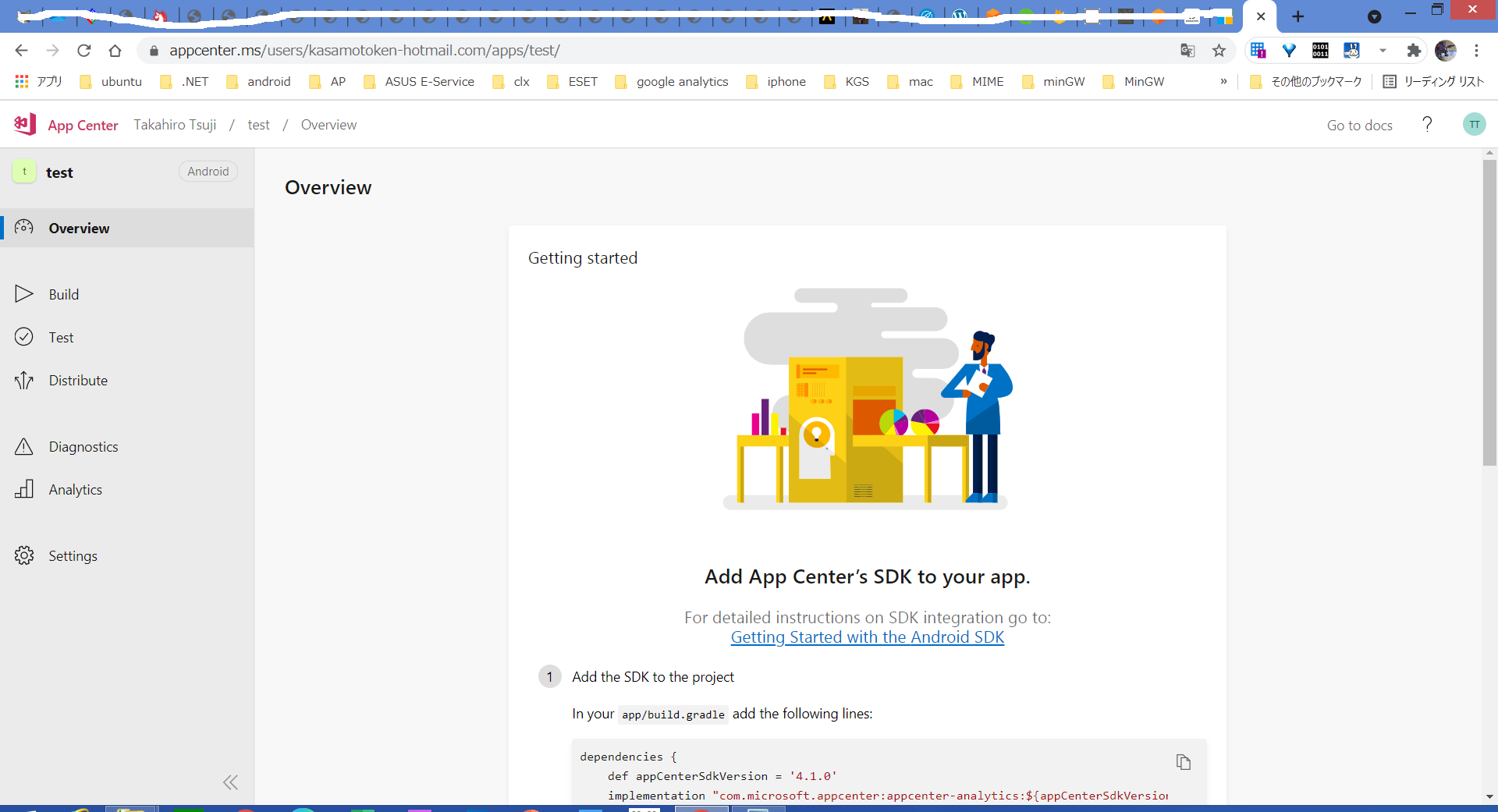The image size is (1498, 812).
Task: Close the active browser tab
Action: (x=1261, y=16)
